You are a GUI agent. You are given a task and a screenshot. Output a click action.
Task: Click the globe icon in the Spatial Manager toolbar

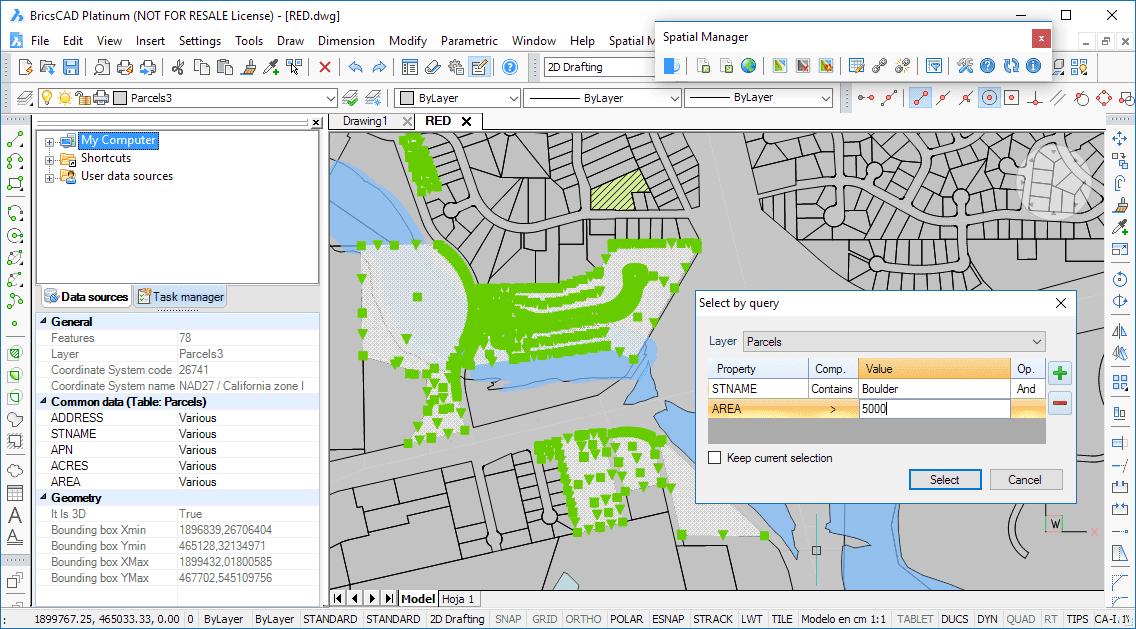click(x=748, y=66)
